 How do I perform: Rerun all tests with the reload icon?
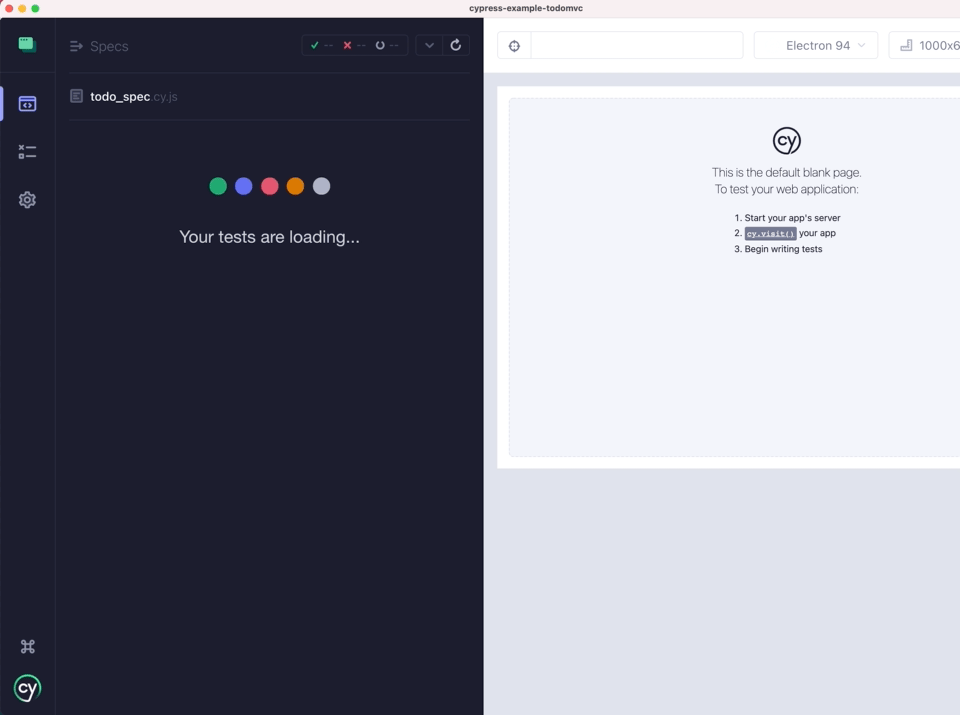(x=456, y=45)
